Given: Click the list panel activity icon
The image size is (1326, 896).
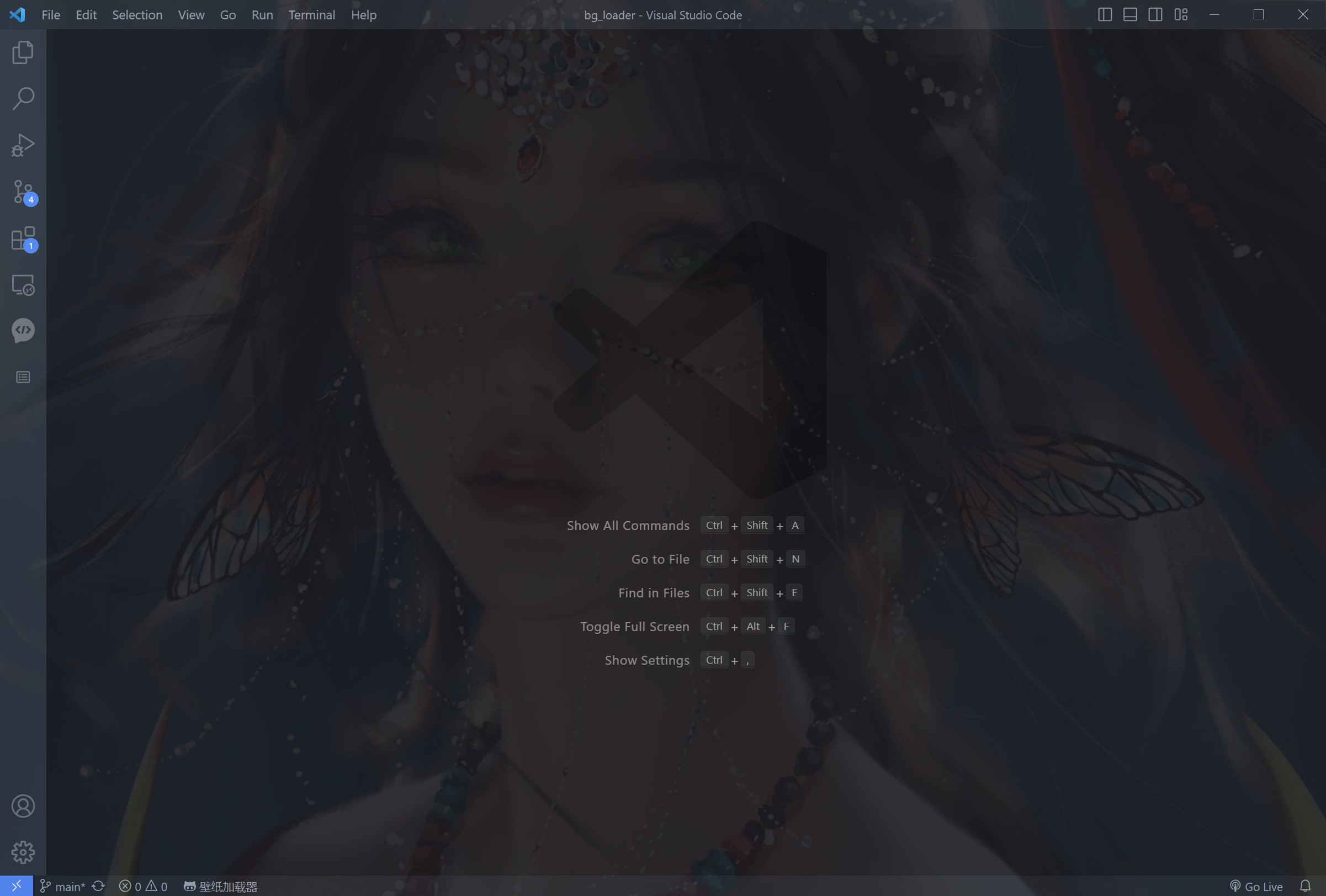Looking at the screenshot, I should tap(23, 377).
